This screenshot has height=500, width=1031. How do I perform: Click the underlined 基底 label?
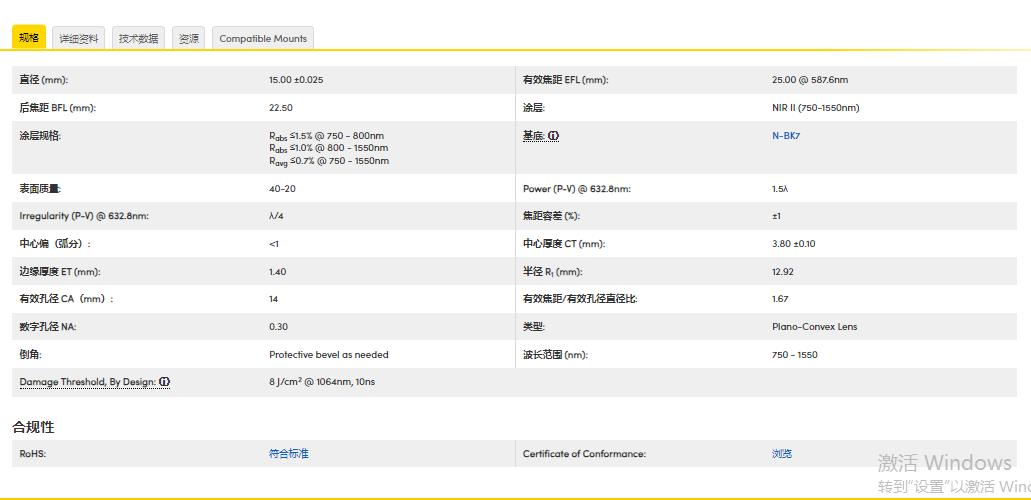tap(533, 136)
